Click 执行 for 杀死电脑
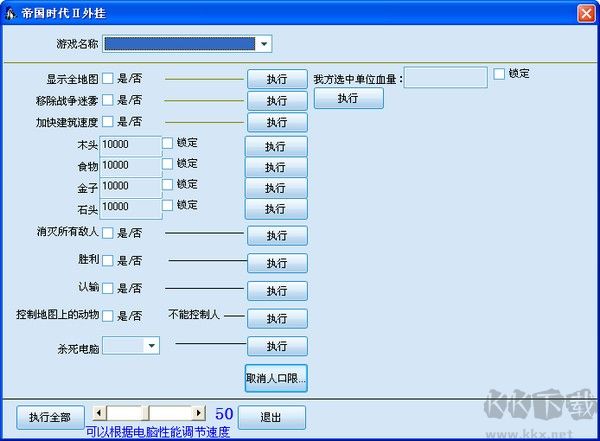Viewport: 600px width, 441px height. 277,346
